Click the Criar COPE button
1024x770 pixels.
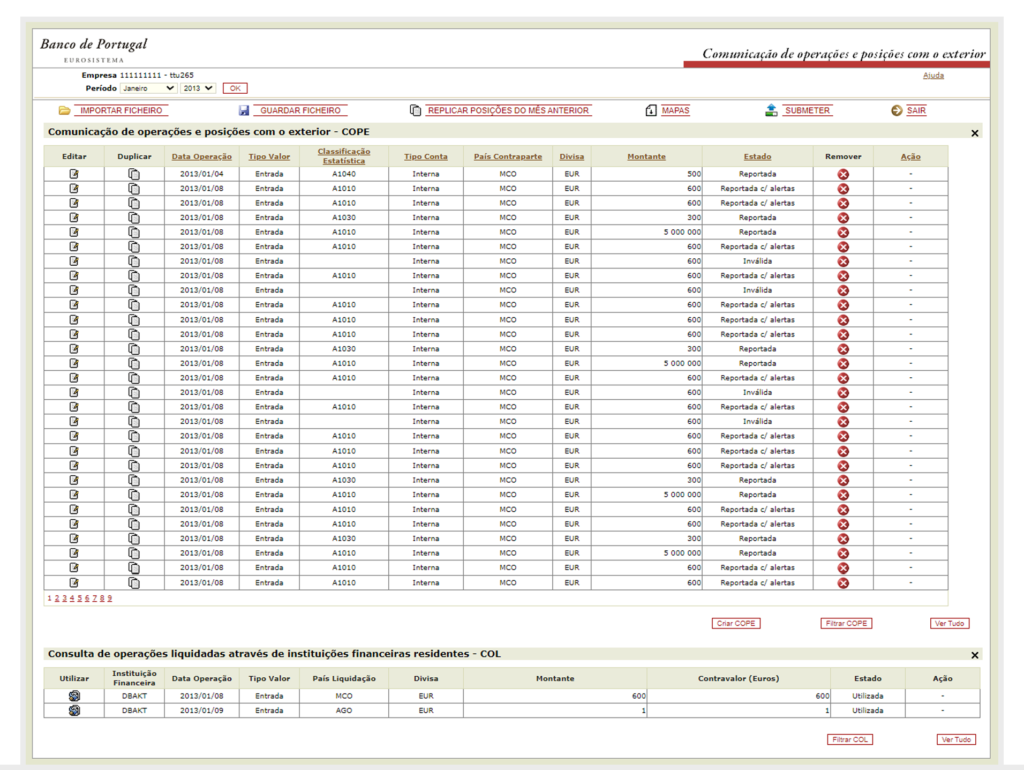point(736,624)
